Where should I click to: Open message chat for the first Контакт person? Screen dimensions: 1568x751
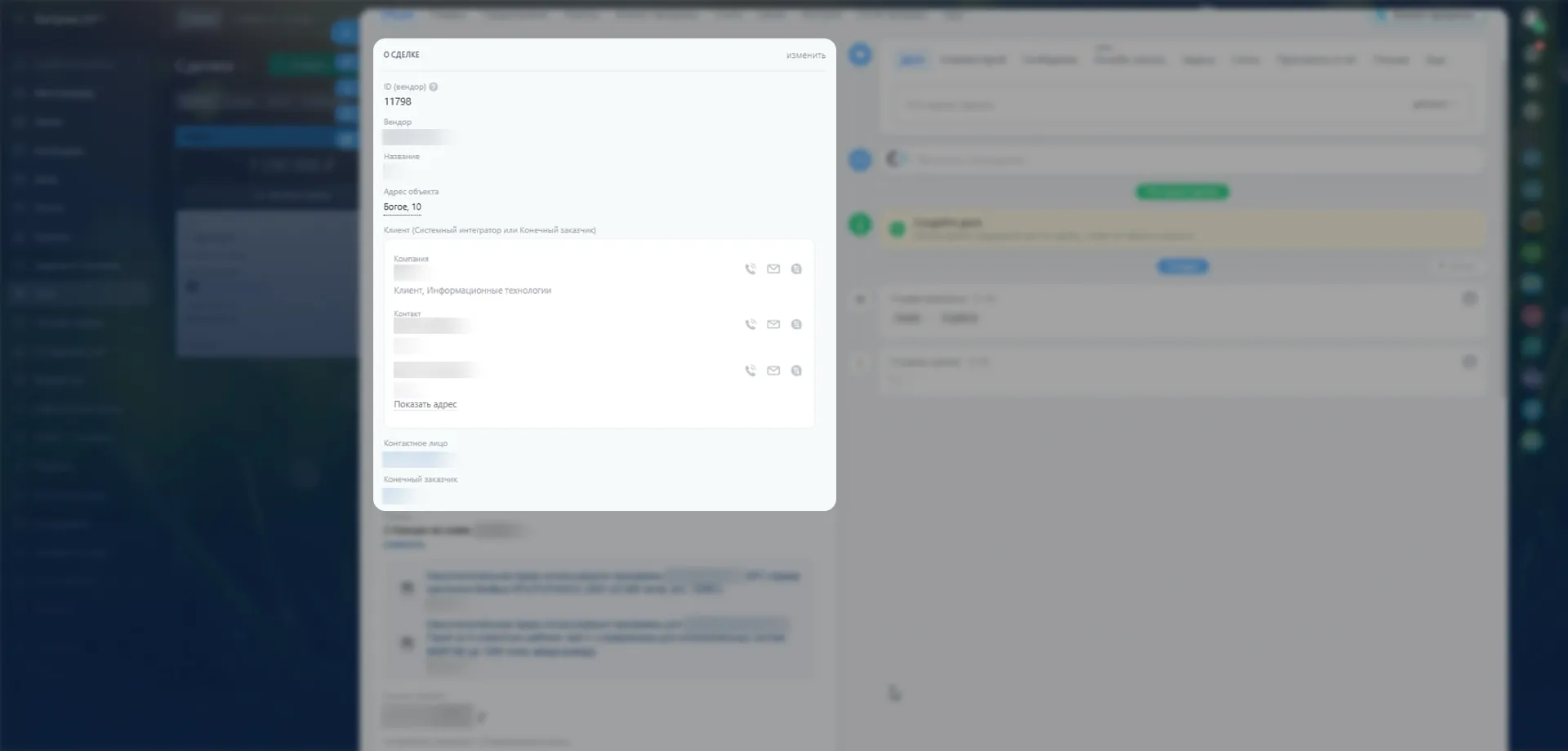point(796,325)
